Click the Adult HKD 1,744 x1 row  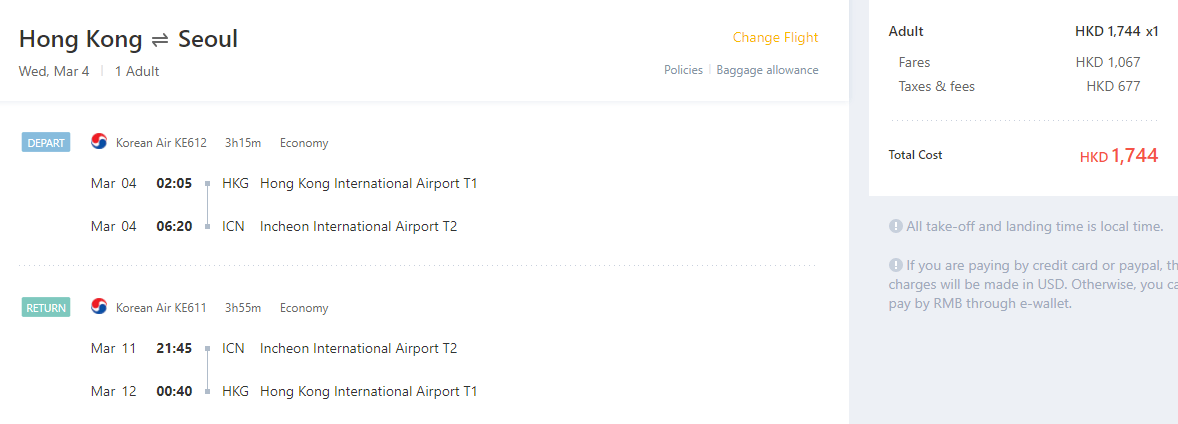(1024, 32)
